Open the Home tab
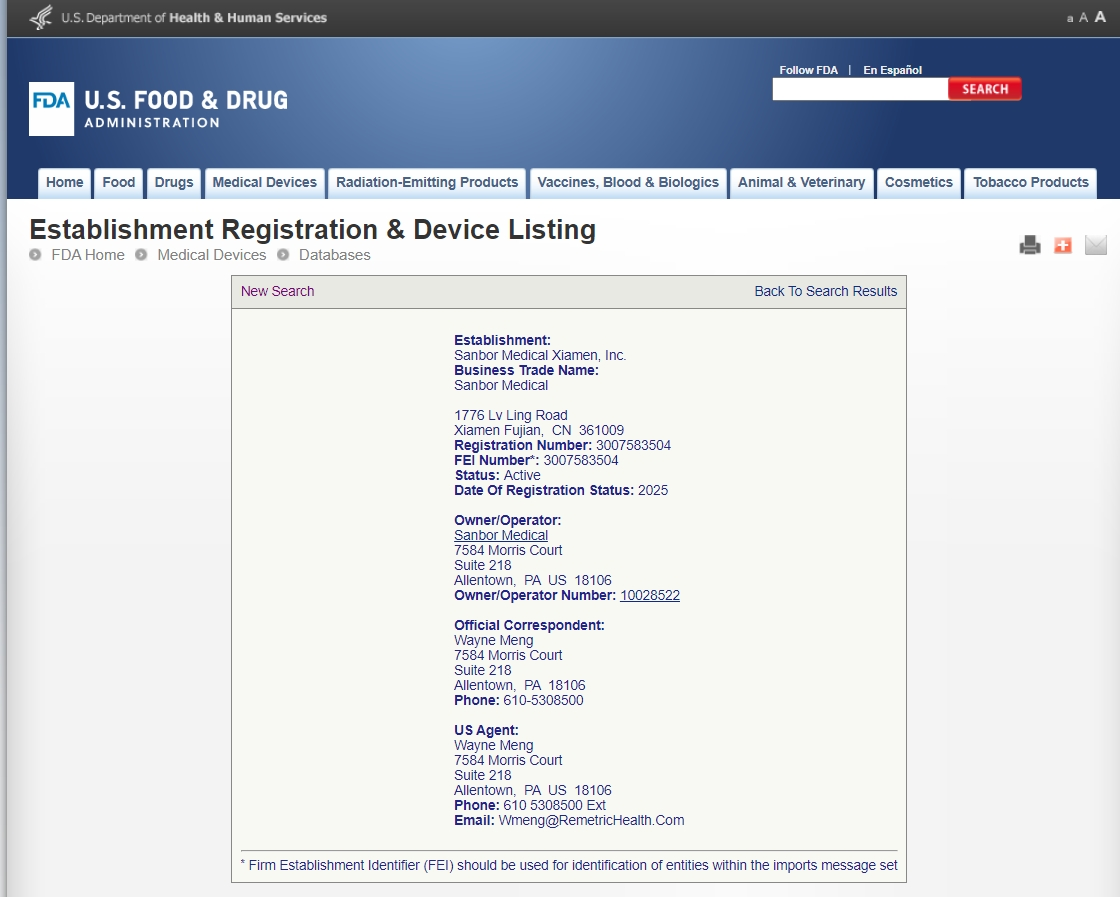 (x=64, y=183)
